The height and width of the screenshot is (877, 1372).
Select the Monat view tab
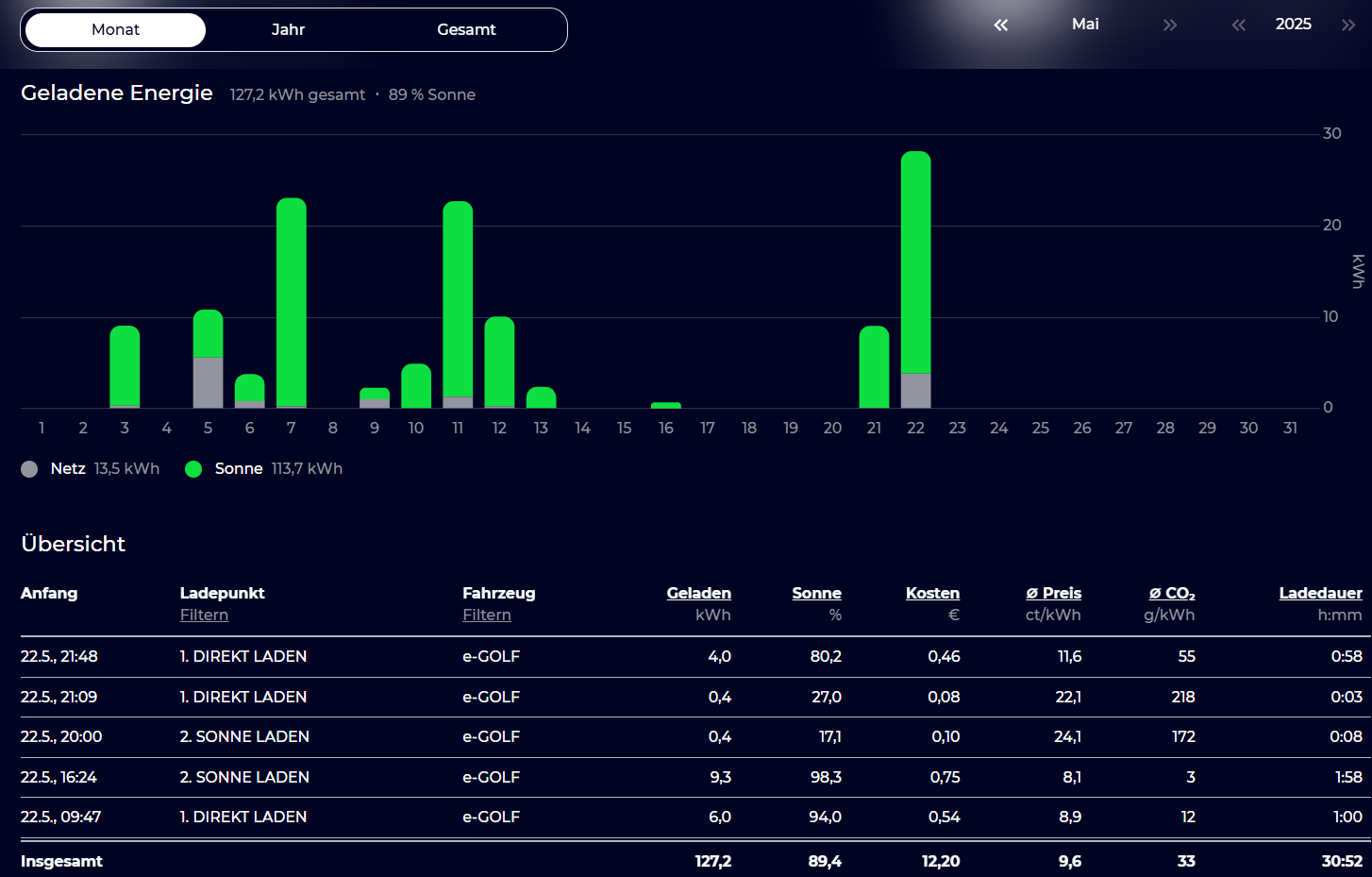[x=115, y=30]
